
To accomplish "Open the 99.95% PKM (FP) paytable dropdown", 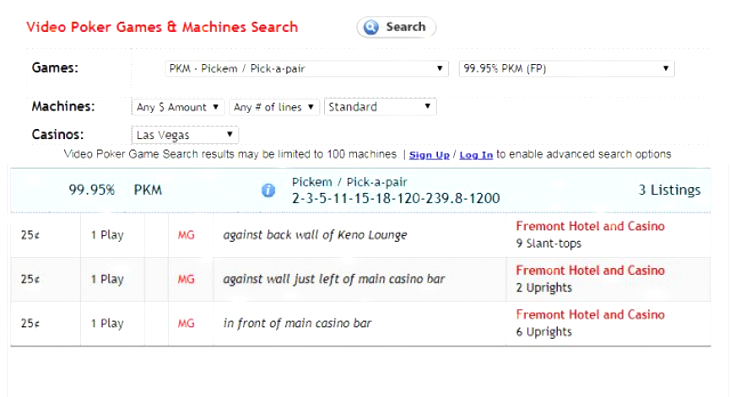I will coord(567,69).
